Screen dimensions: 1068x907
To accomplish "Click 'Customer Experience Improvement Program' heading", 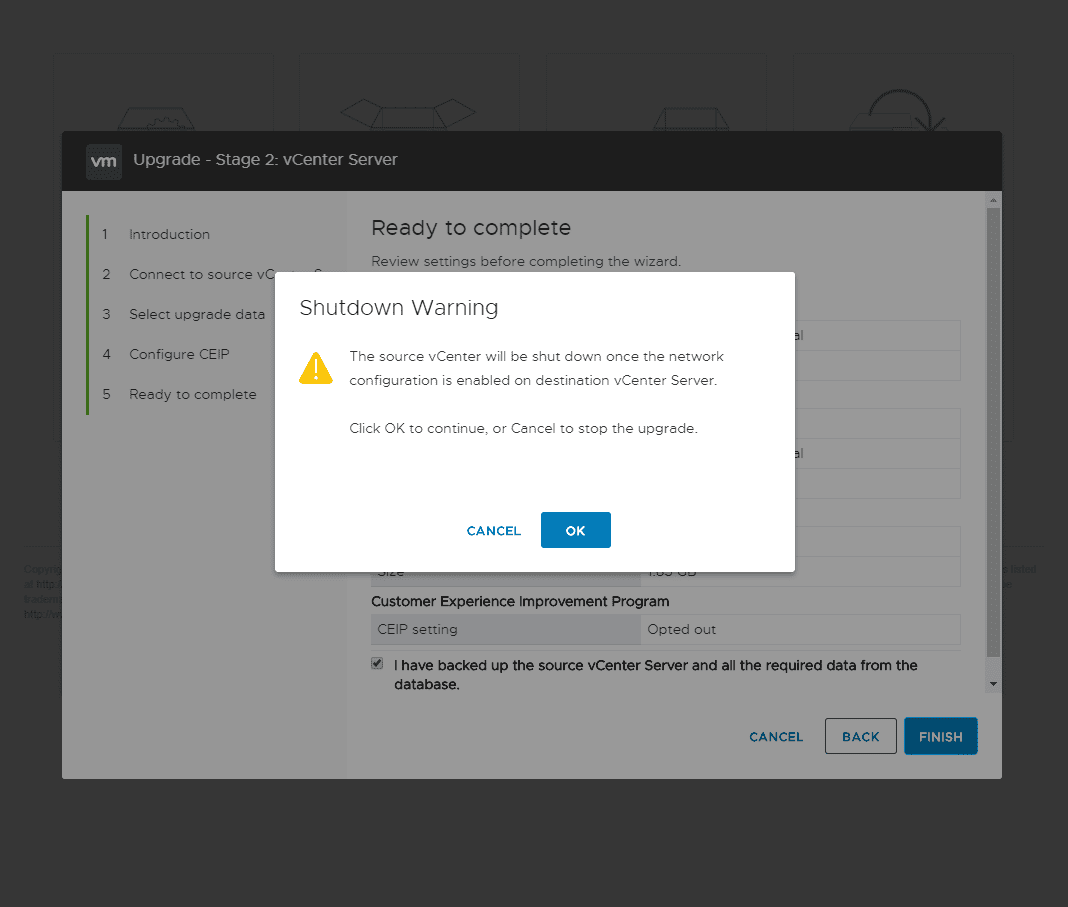I will tap(520, 601).
